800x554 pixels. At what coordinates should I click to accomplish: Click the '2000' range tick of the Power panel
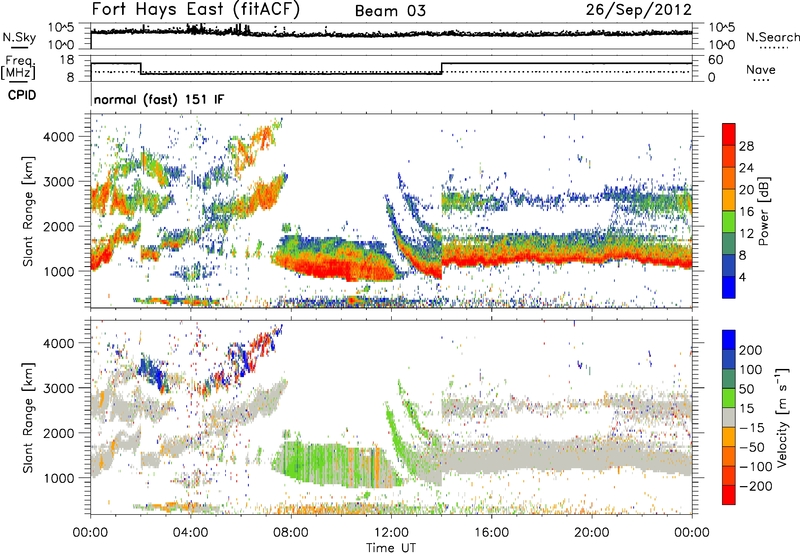click(x=59, y=226)
